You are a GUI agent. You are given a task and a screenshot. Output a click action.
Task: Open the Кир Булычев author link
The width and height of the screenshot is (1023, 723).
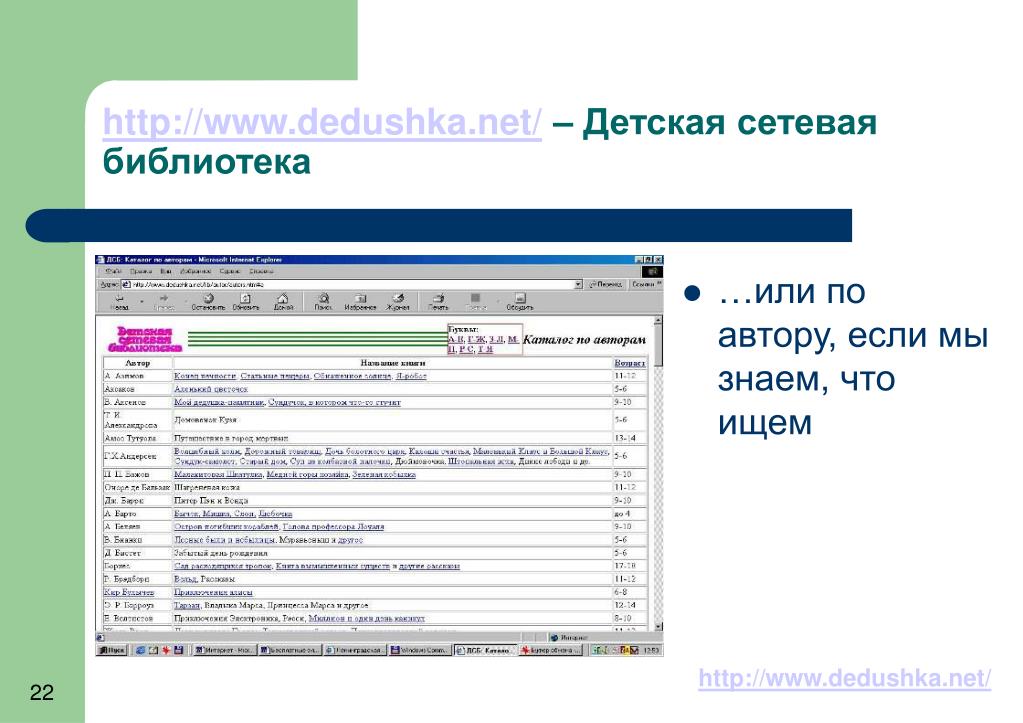pyautogui.click(x=129, y=592)
